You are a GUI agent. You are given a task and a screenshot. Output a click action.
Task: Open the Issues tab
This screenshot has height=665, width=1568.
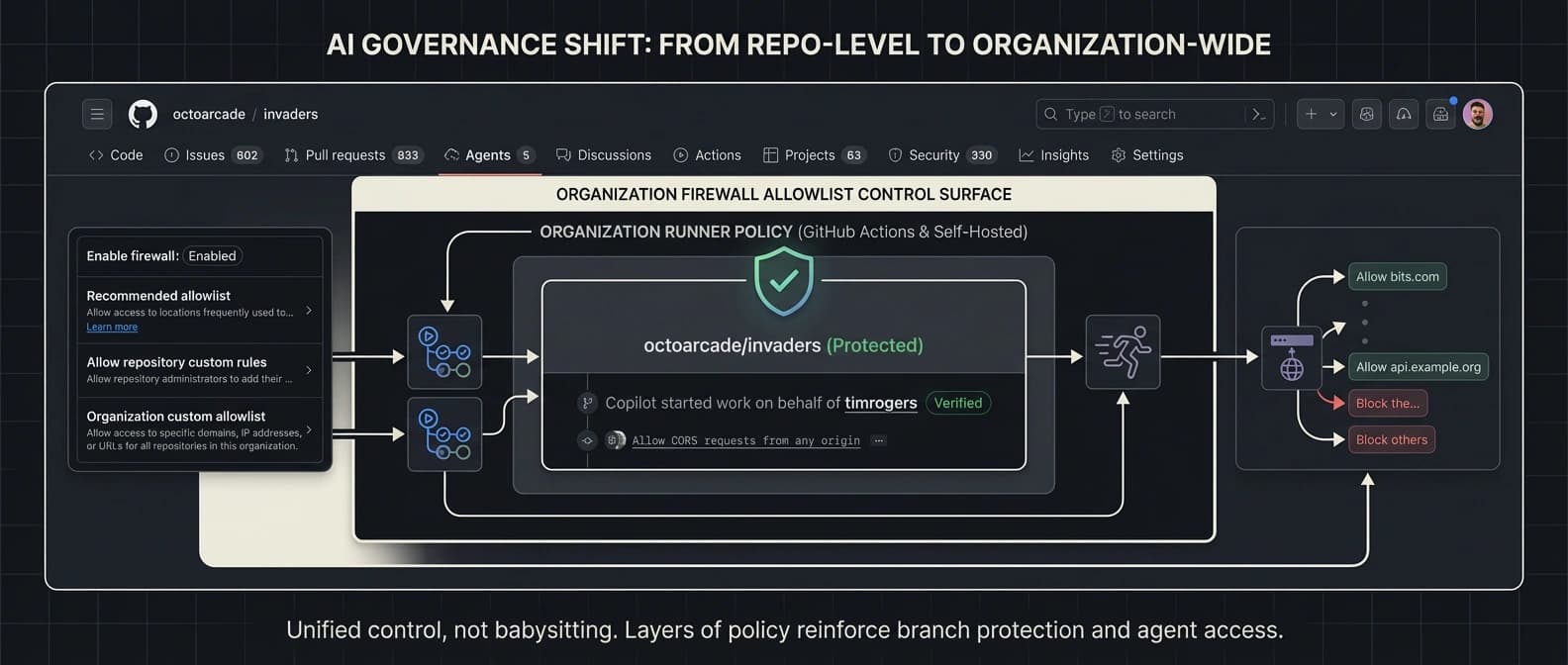pyautogui.click(x=213, y=155)
